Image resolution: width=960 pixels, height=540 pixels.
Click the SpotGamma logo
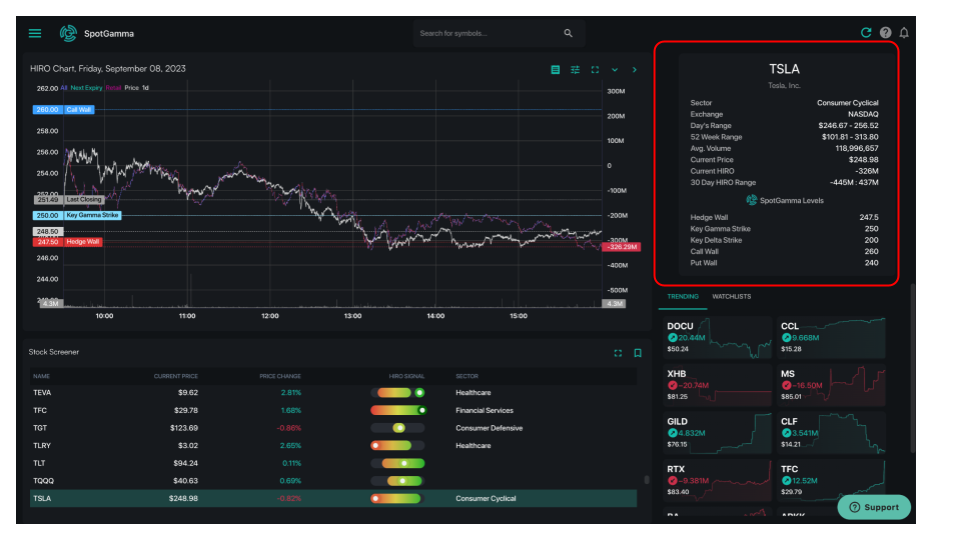68,33
